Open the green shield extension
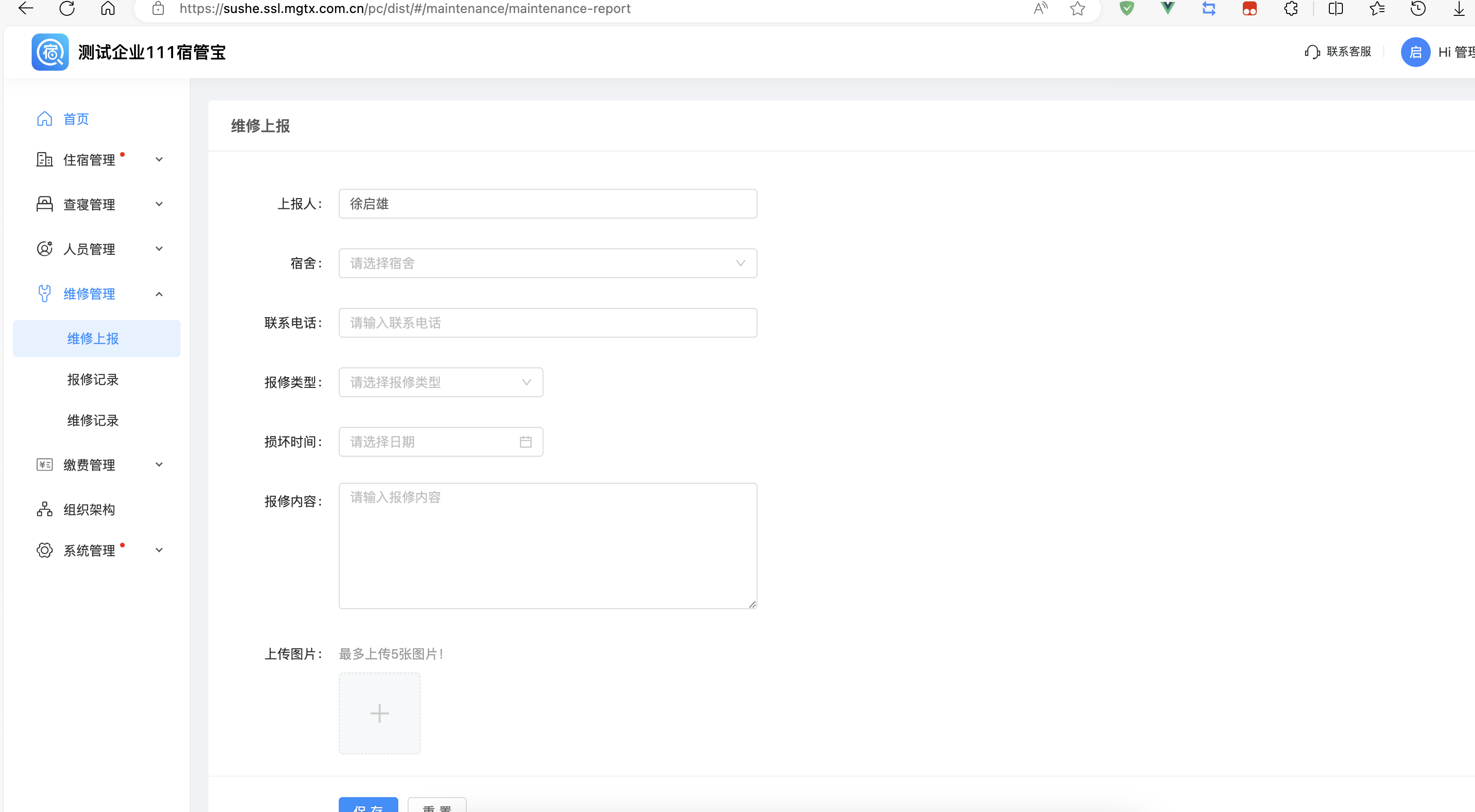This screenshot has width=1475, height=812. point(1126,8)
